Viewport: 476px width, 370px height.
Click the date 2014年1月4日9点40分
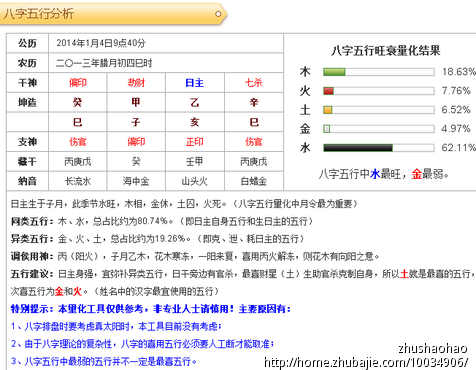[101, 43]
